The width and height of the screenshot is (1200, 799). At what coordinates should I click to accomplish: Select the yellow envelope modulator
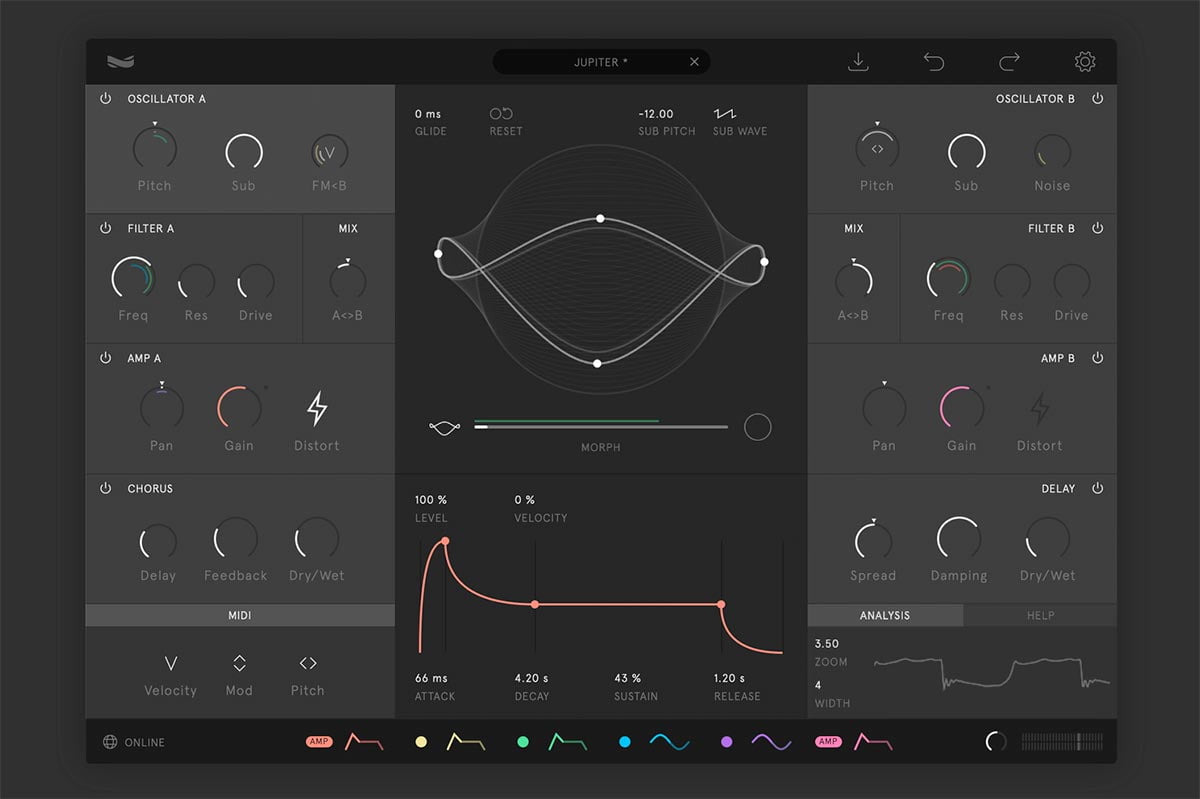tap(451, 742)
